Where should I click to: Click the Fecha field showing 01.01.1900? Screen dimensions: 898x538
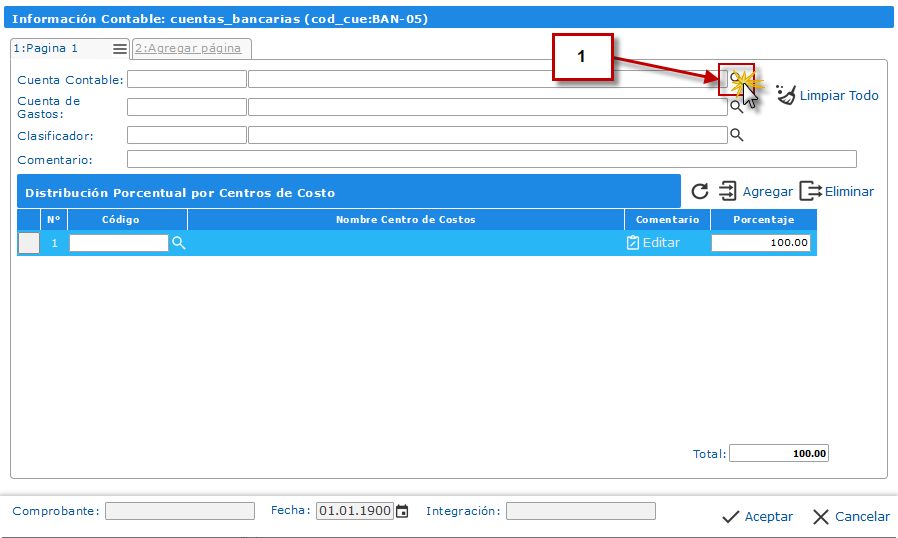click(355, 511)
